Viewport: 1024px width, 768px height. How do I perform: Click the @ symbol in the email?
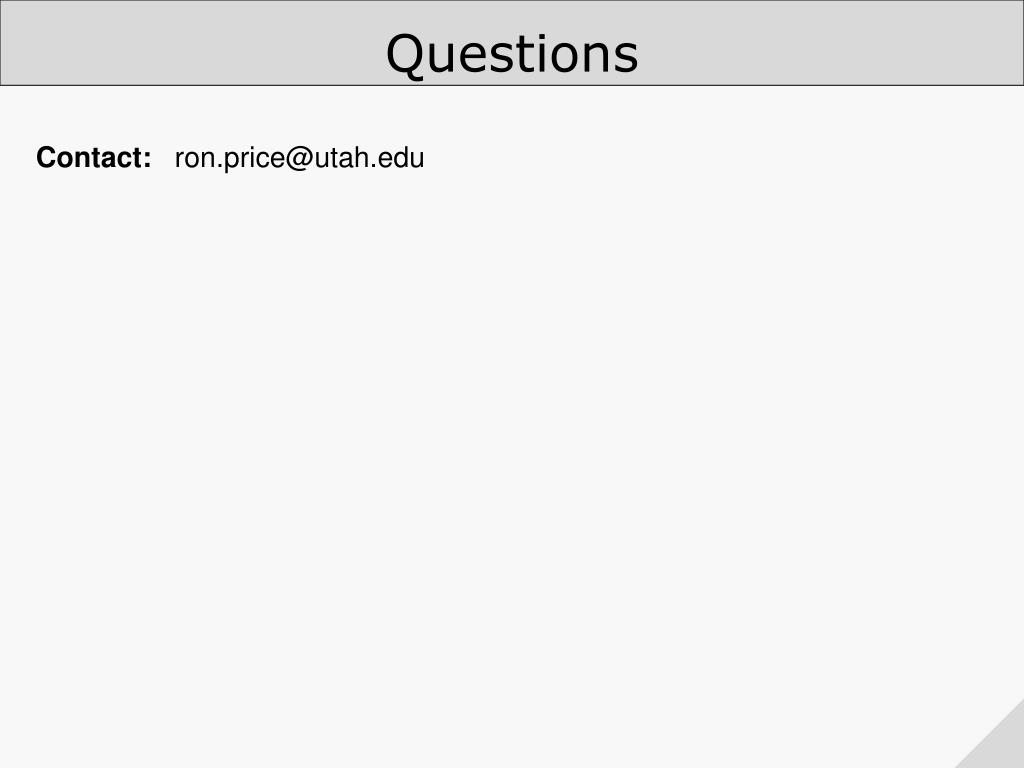(x=299, y=159)
